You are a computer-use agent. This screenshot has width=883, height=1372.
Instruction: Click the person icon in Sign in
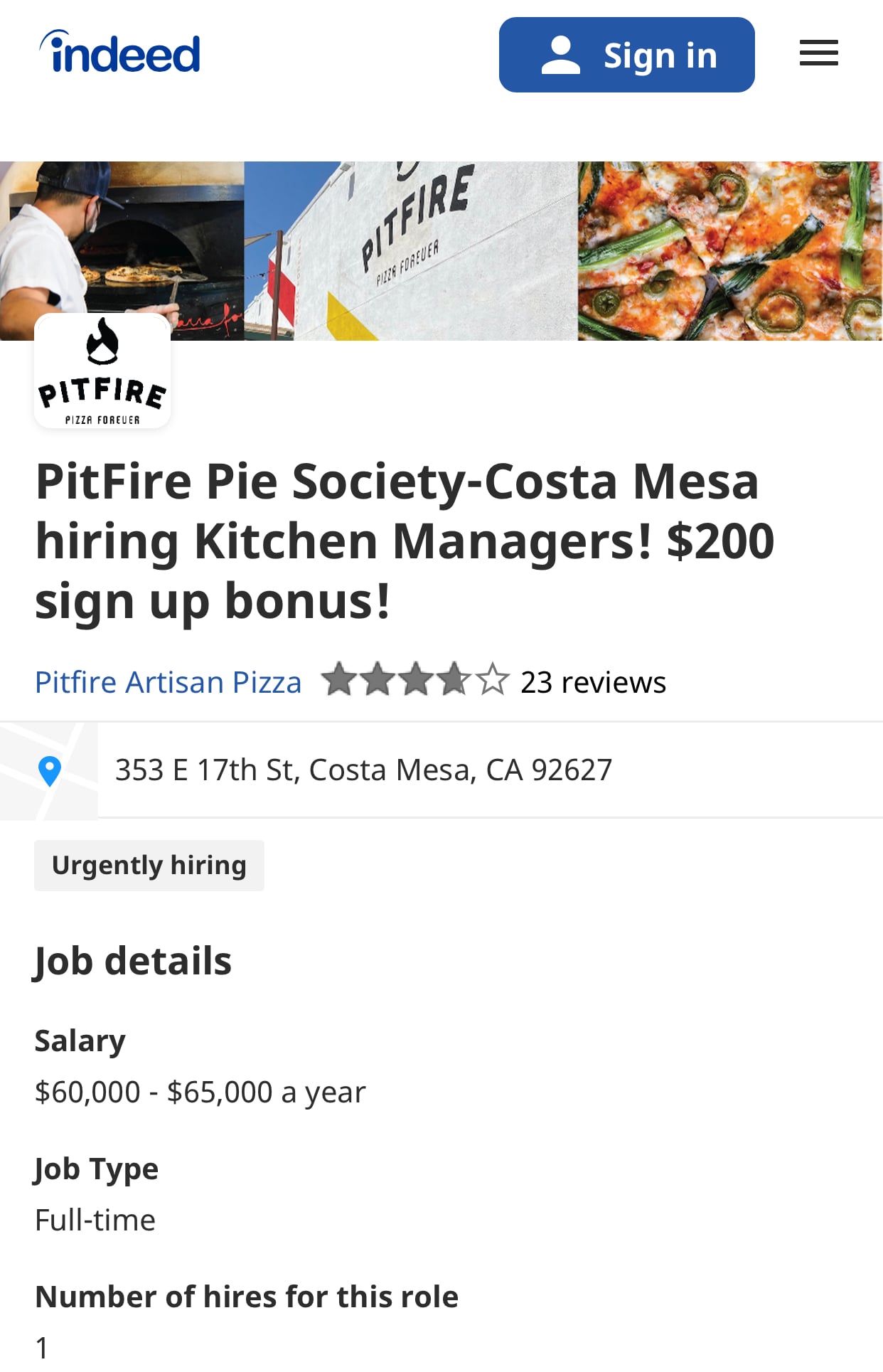[561, 55]
